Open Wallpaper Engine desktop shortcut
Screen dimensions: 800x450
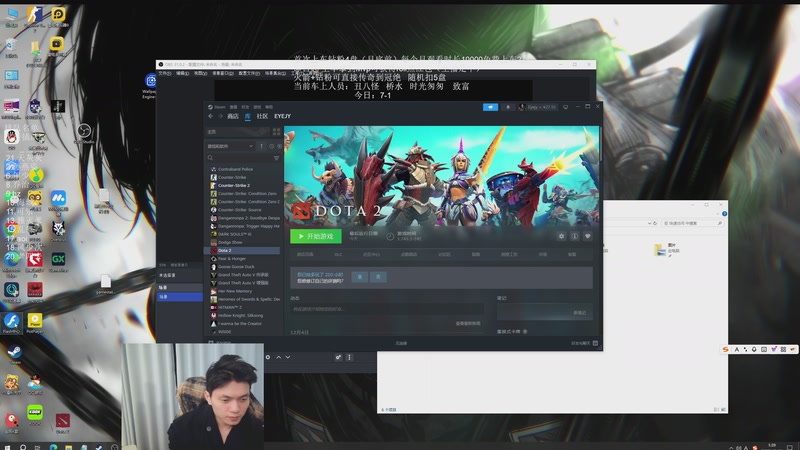[x=149, y=85]
